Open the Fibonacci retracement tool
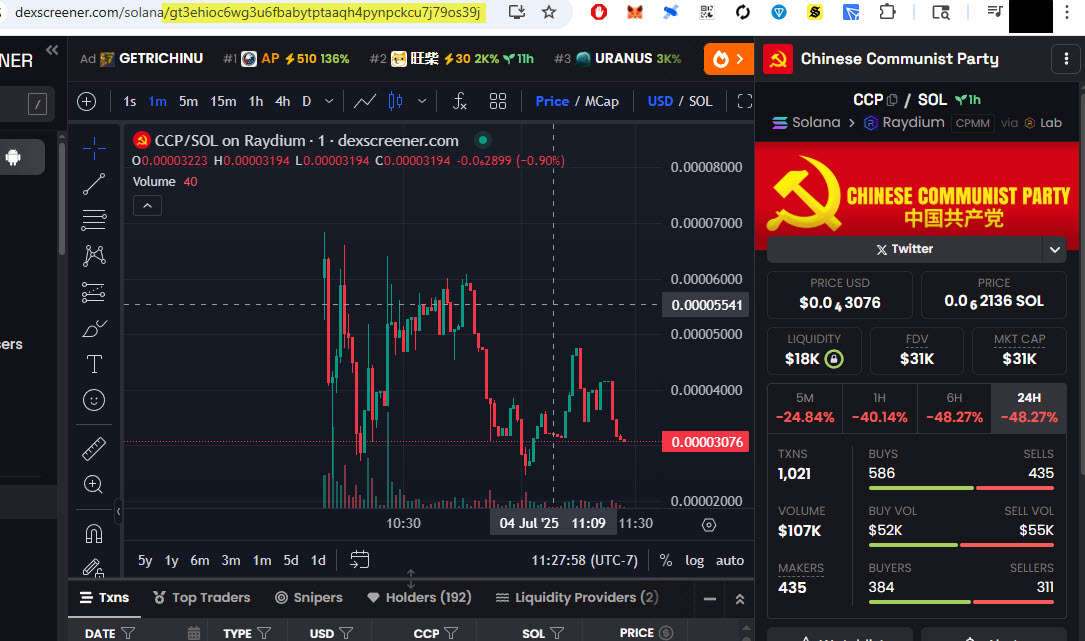This screenshot has height=641, width=1085. [94, 220]
